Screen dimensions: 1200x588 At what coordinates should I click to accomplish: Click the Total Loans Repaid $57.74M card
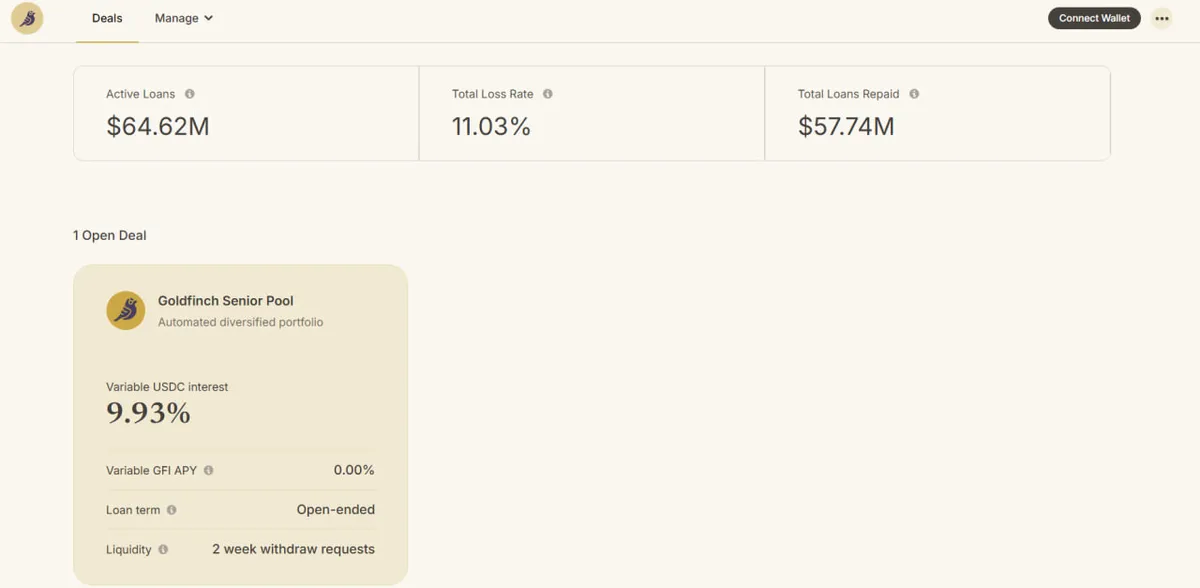pos(937,113)
